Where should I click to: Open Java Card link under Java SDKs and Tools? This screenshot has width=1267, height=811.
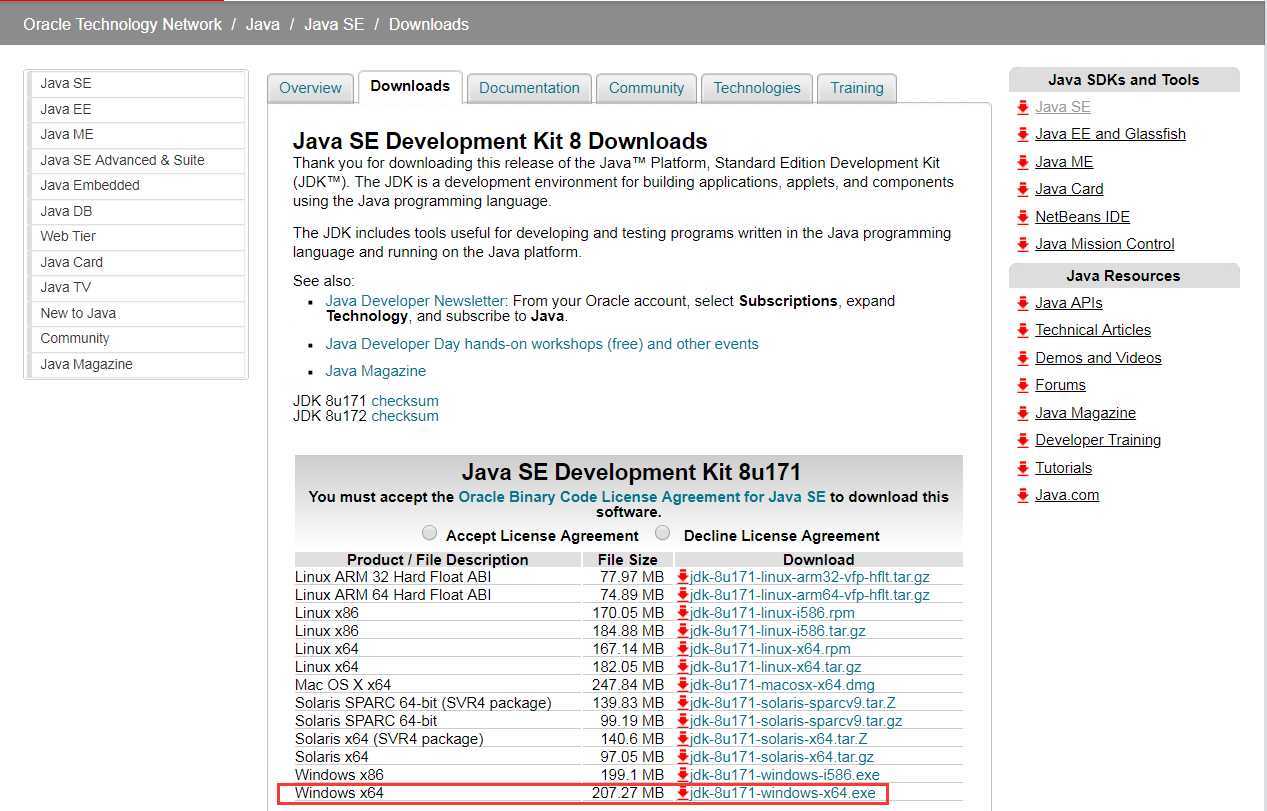(1069, 189)
